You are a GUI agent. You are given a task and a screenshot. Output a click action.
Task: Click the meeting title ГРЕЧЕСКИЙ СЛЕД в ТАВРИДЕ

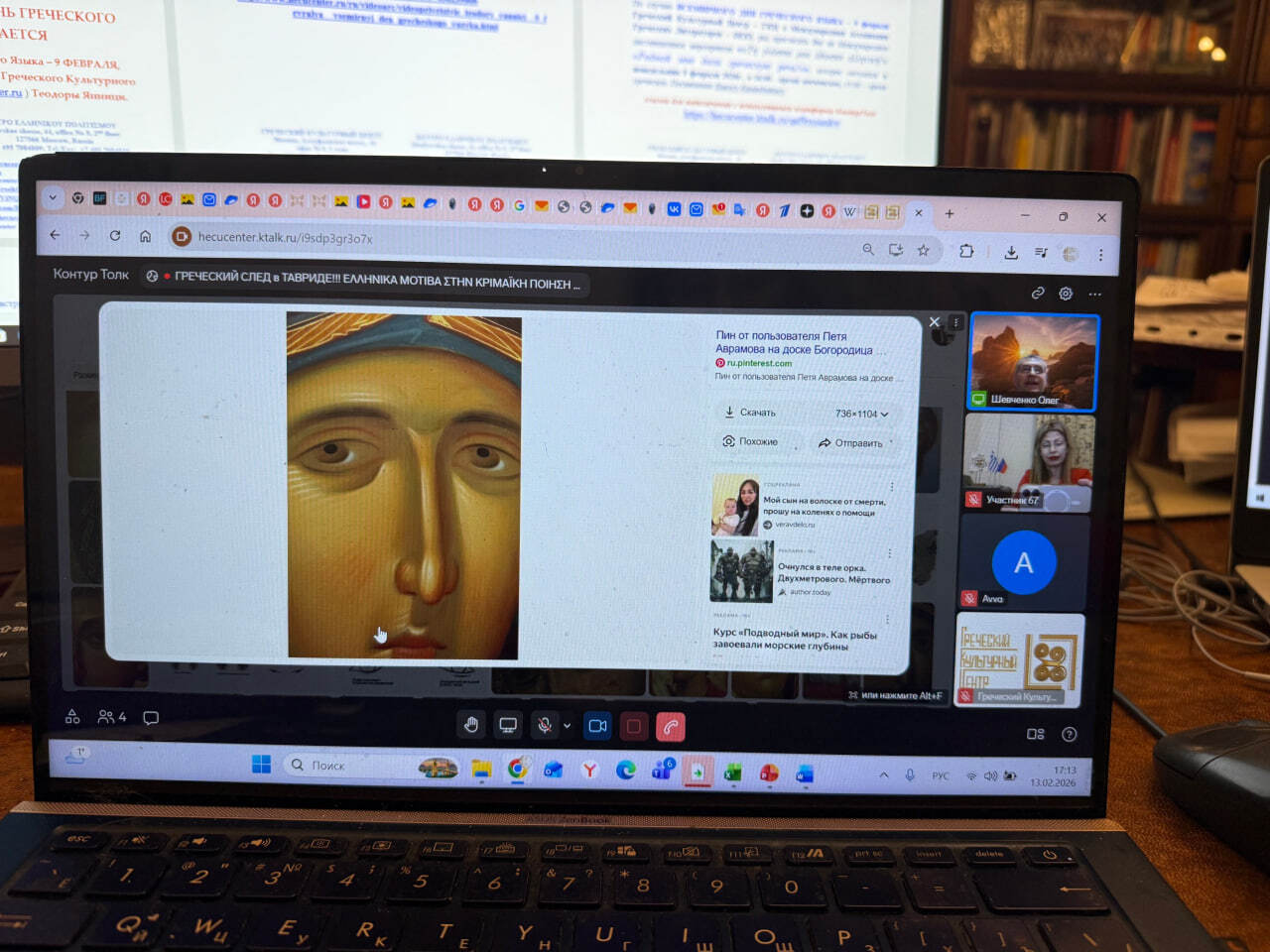(377, 282)
